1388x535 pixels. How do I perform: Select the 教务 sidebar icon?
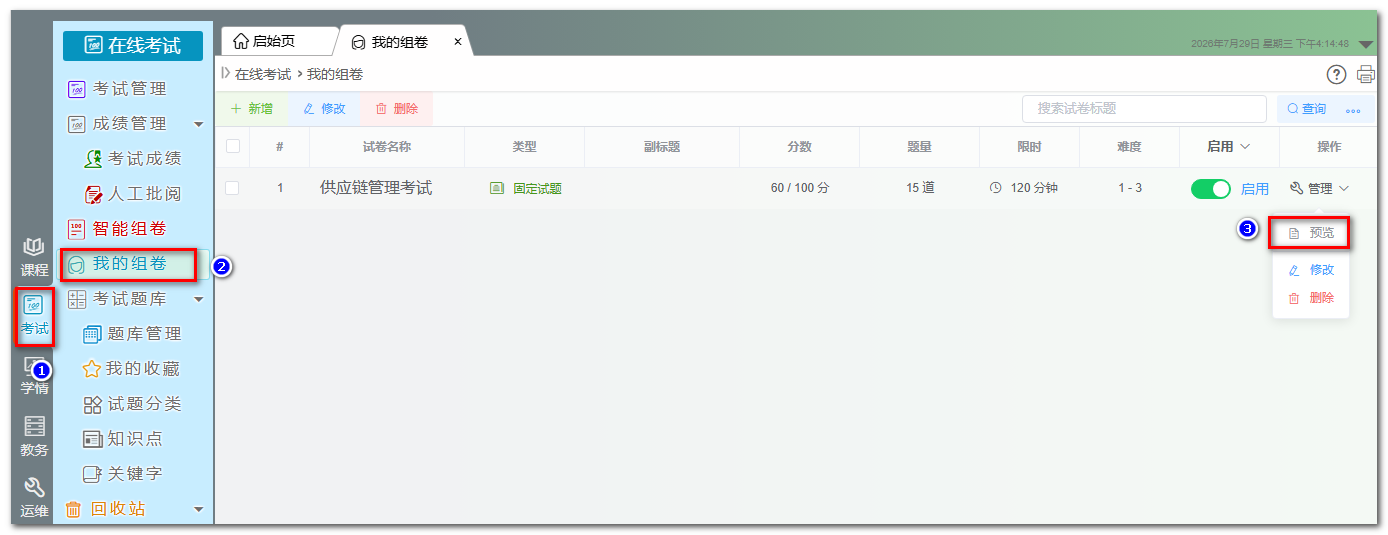click(x=34, y=436)
